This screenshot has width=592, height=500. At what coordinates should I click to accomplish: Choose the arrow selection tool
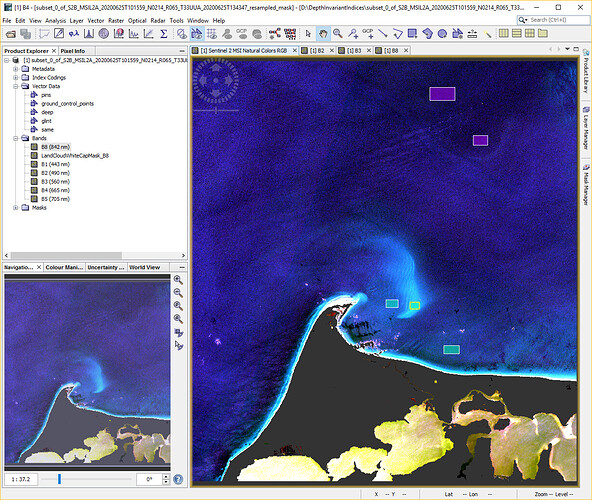308,34
